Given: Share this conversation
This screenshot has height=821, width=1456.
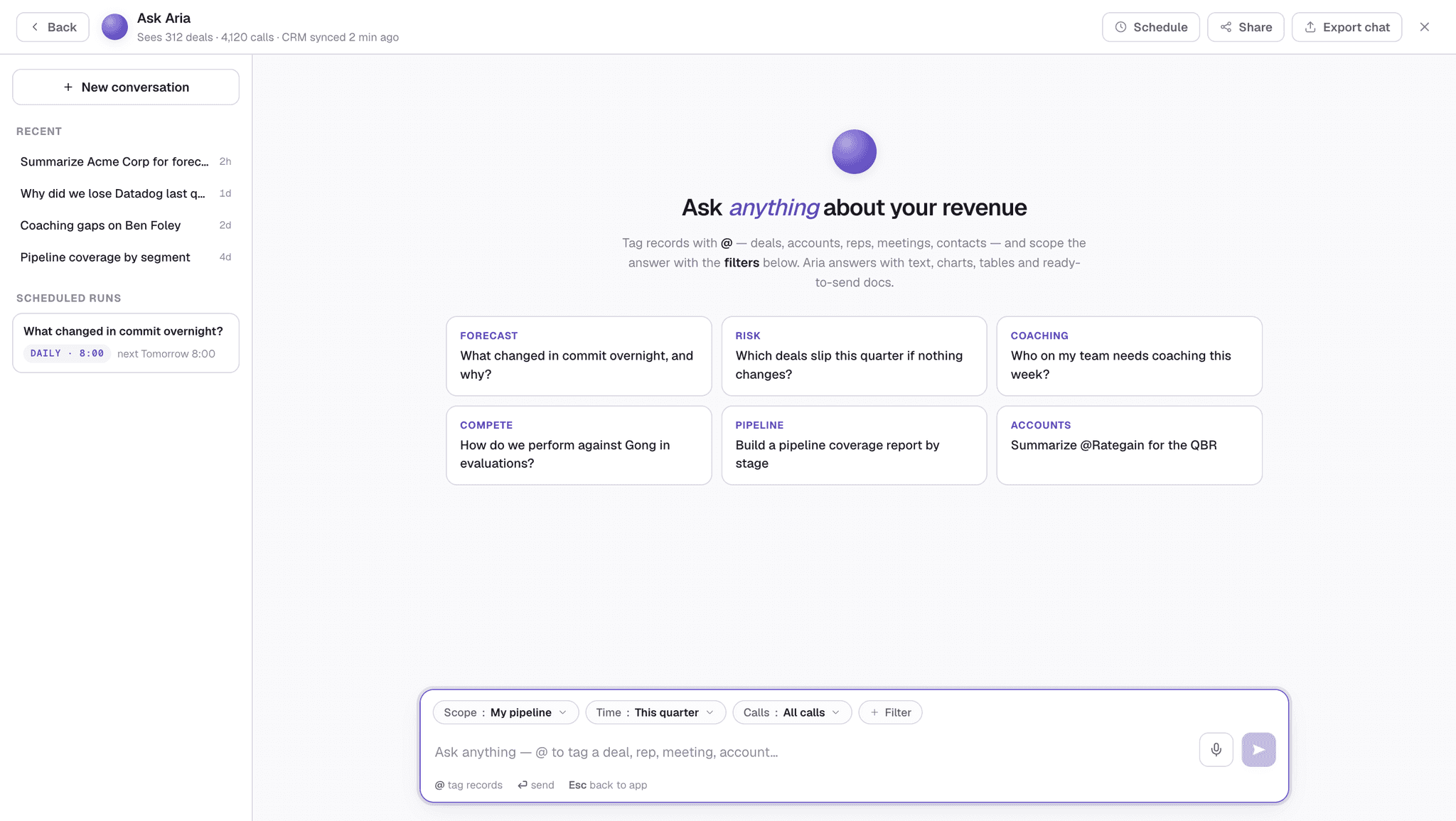Looking at the screenshot, I should pyautogui.click(x=1246, y=27).
